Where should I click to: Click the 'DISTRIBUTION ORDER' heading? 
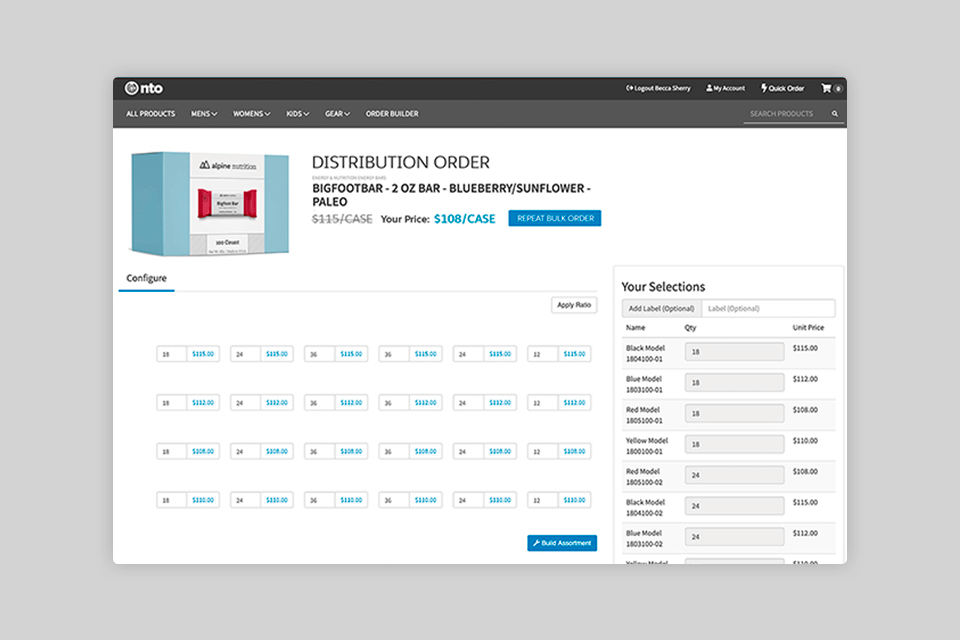(401, 162)
